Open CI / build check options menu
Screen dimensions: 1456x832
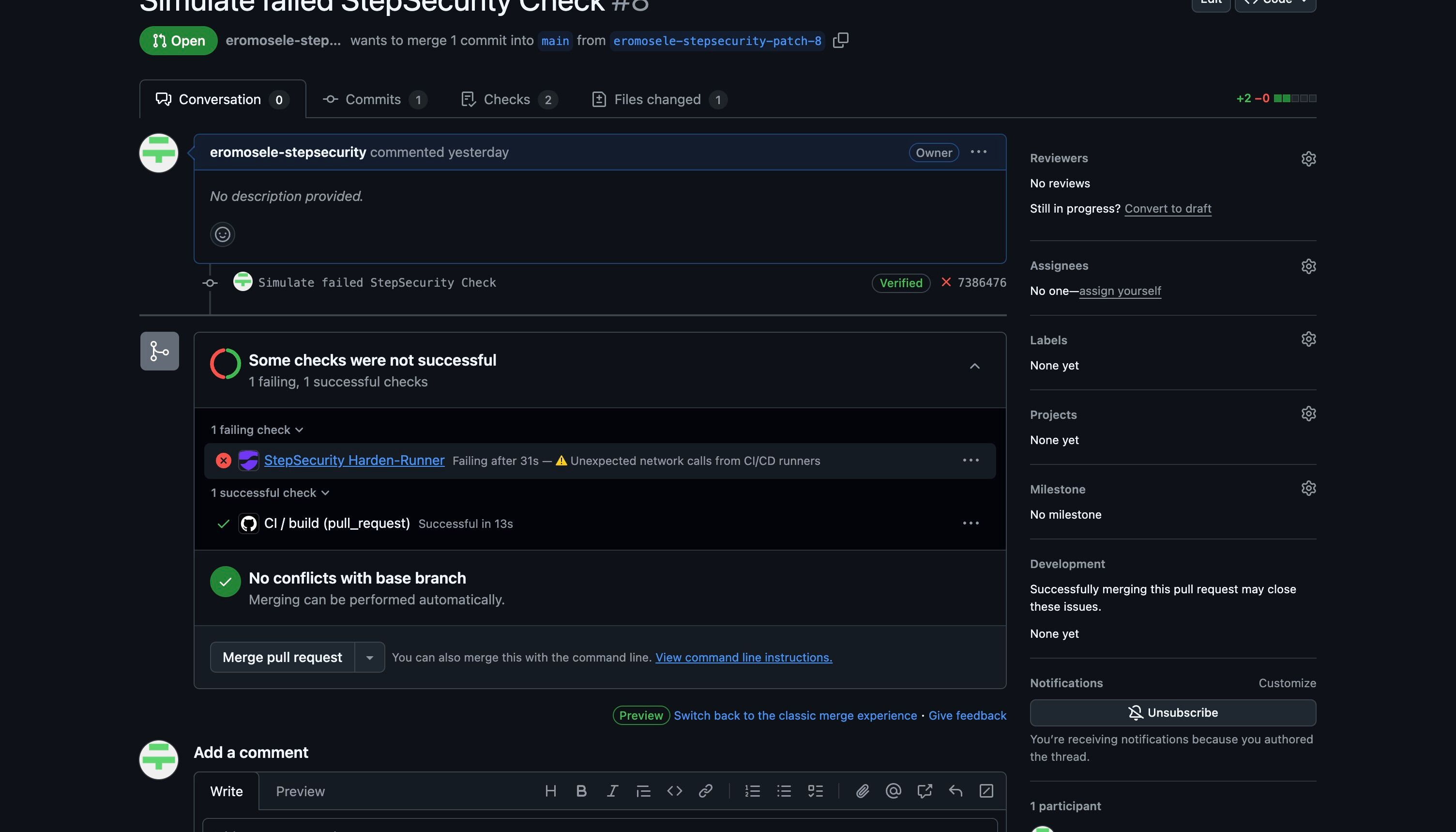(x=971, y=524)
